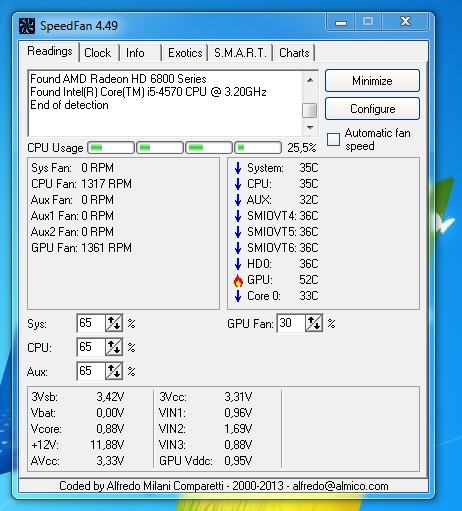Click the arrow icon next to SMIOVT5

click(x=238, y=232)
